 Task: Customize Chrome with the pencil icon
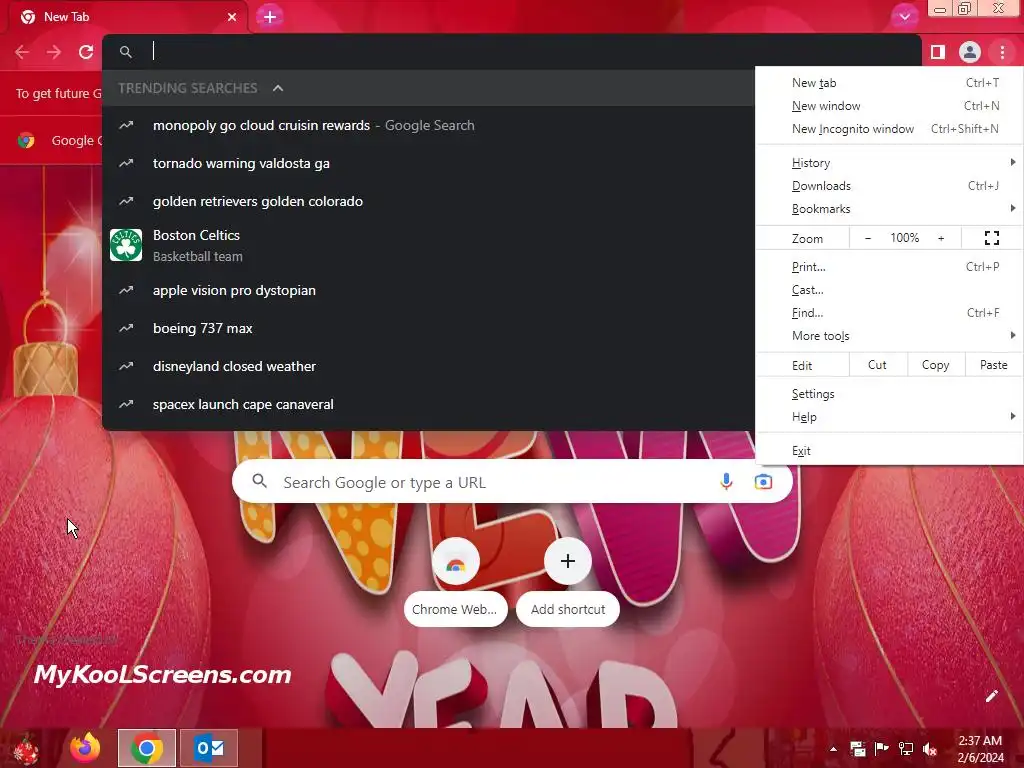(991, 696)
